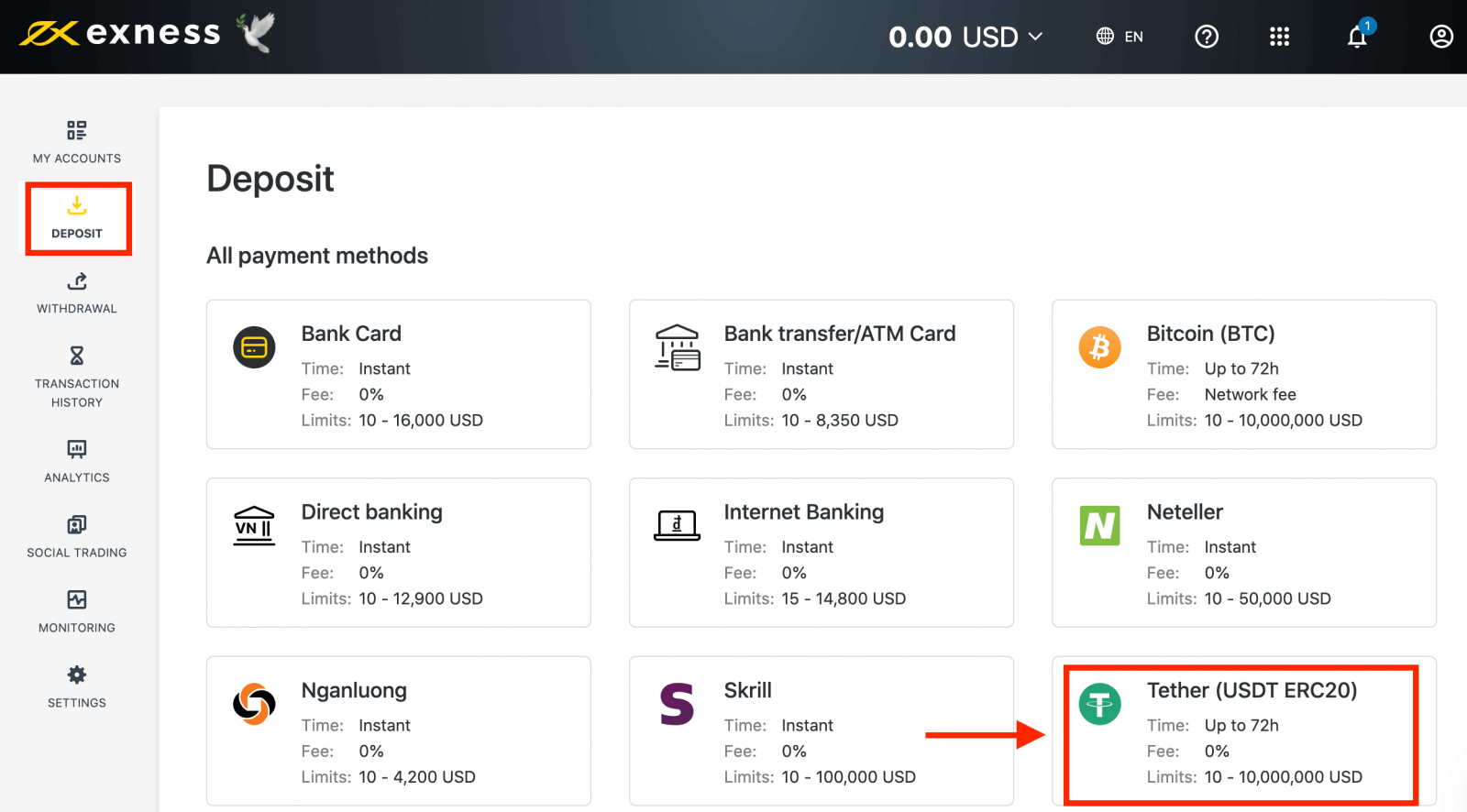Screen dimensions: 1467x812
Task: Open Withdrawal in the sidebar
Action: [77, 292]
